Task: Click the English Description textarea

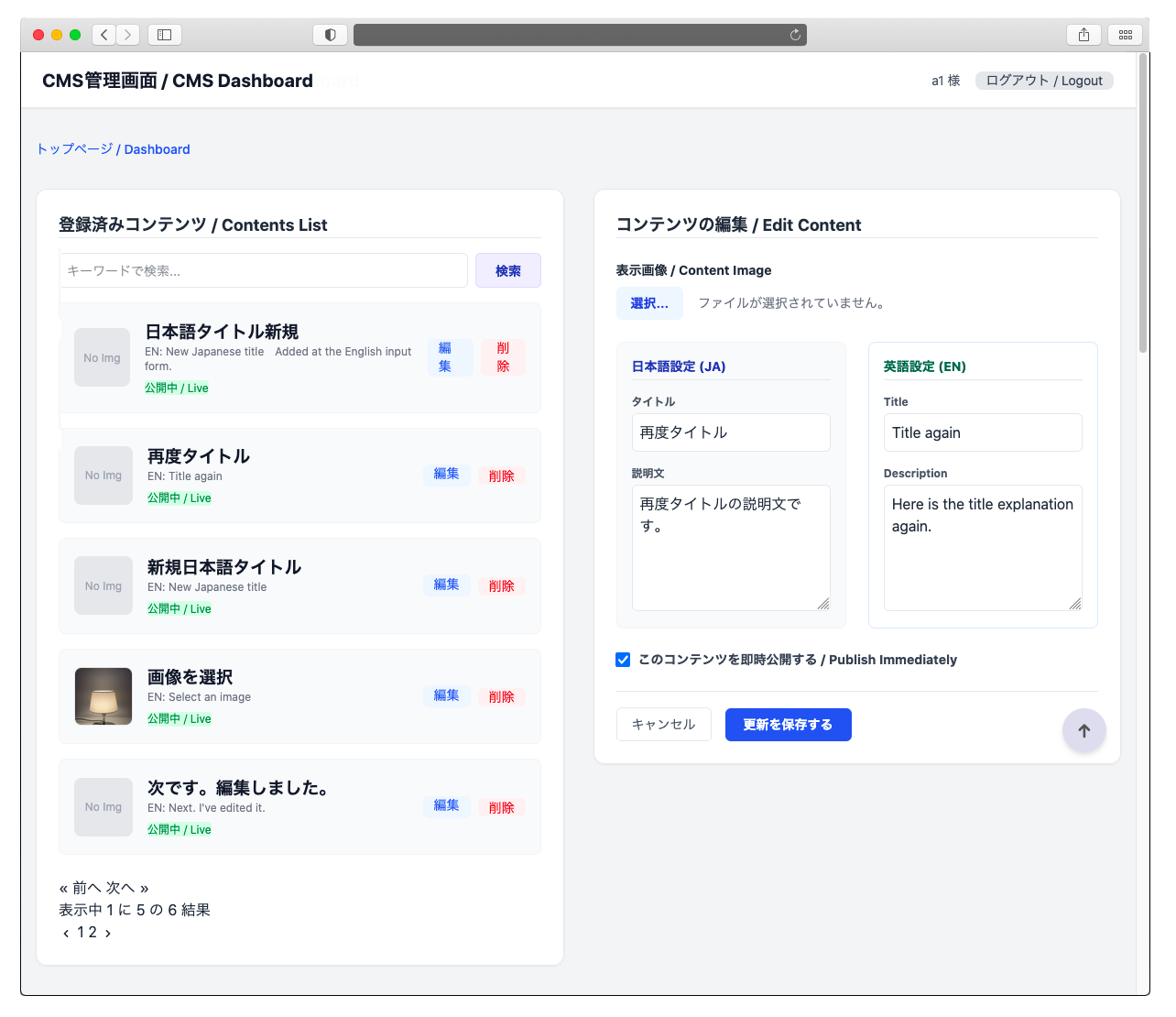Action: tap(983, 548)
